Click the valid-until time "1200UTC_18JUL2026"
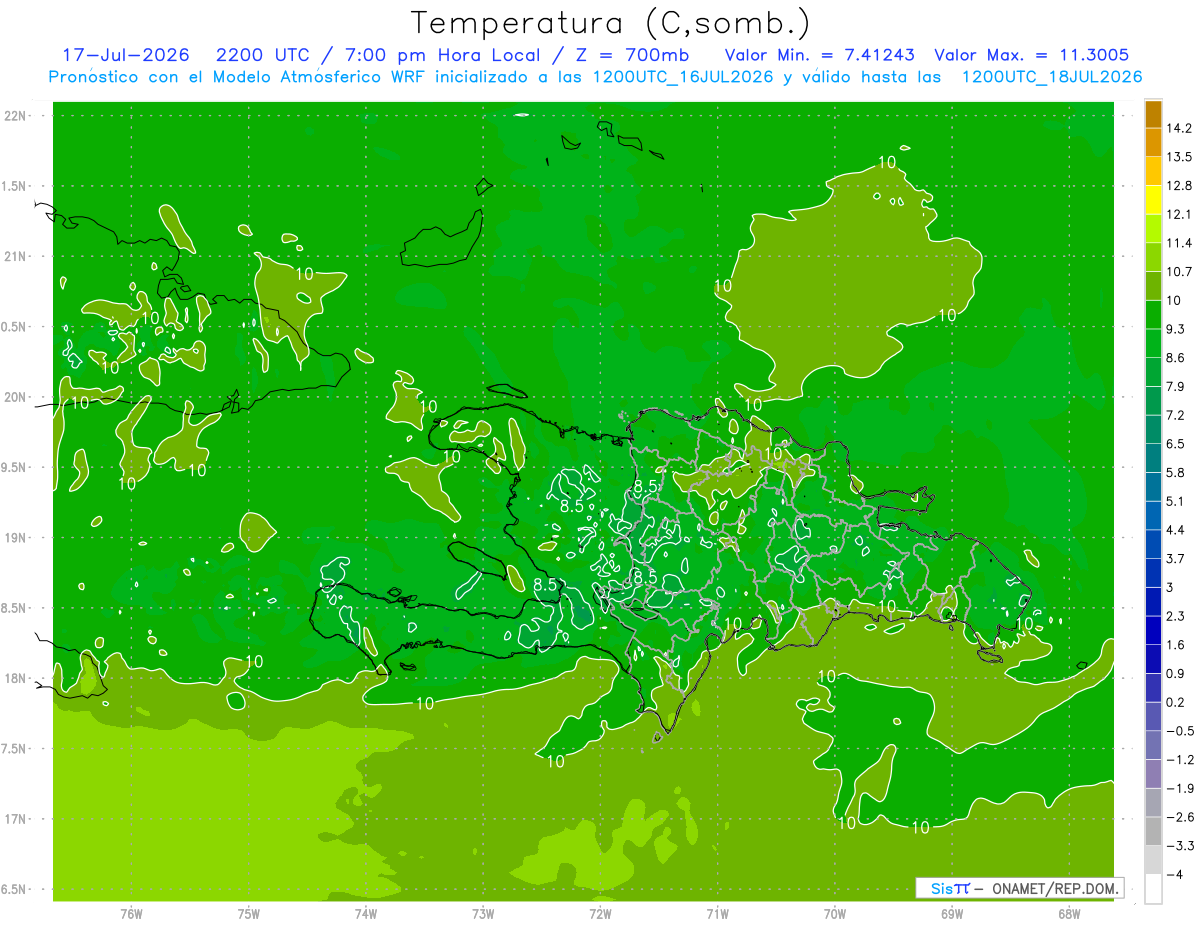 point(1051,77)
